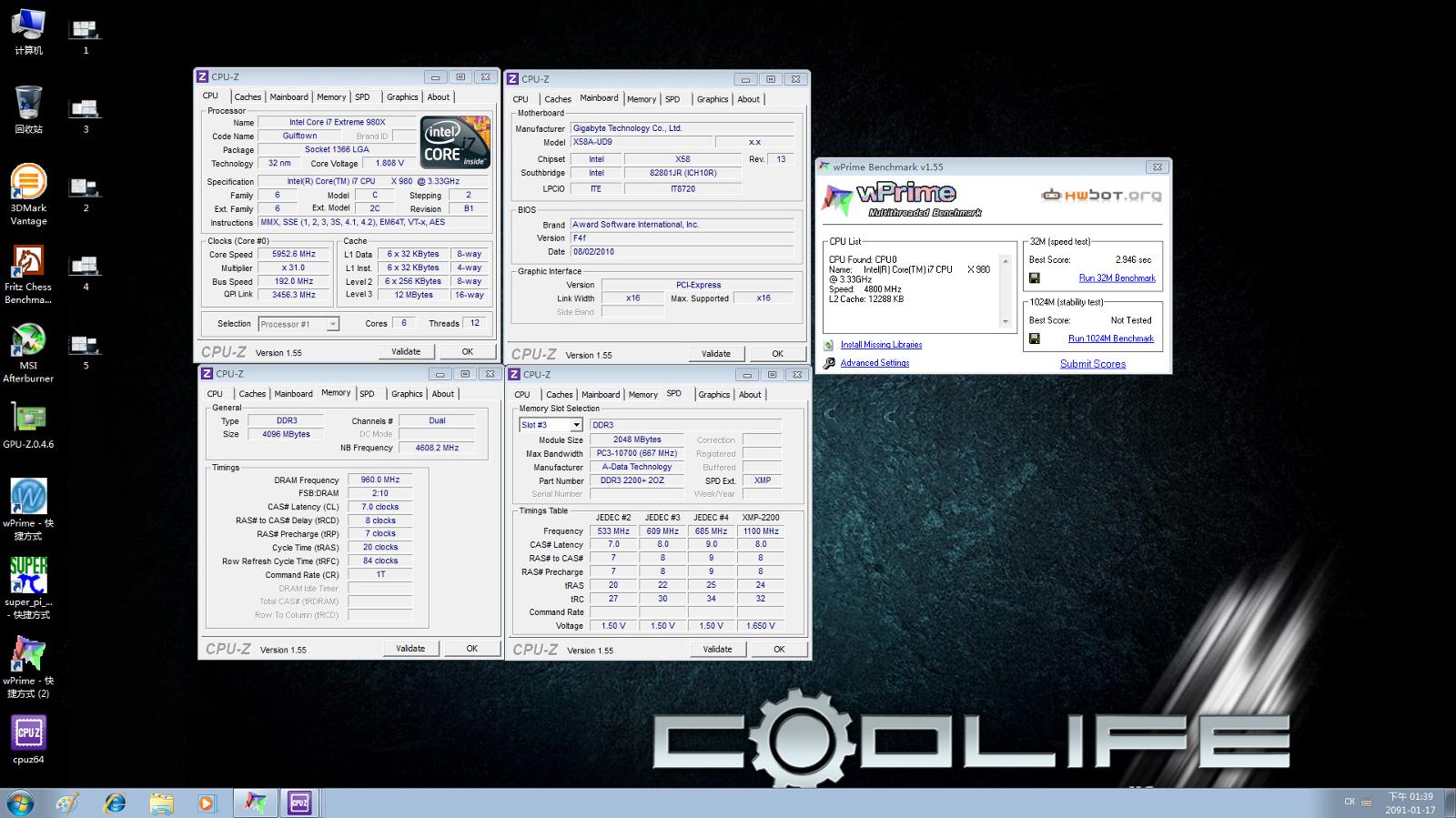Click the clock in the system tray
The width and height of the screenshot is (1456, 818).
click(x=1410, y=803)
